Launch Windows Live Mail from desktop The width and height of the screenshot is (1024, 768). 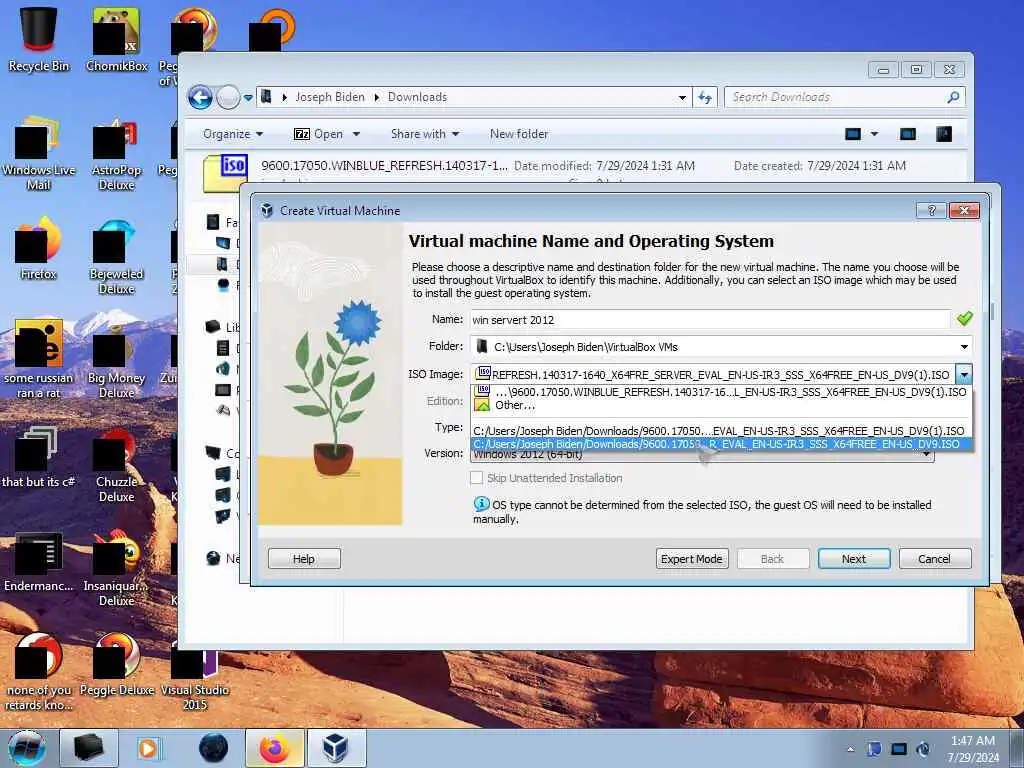coord(39,153)
